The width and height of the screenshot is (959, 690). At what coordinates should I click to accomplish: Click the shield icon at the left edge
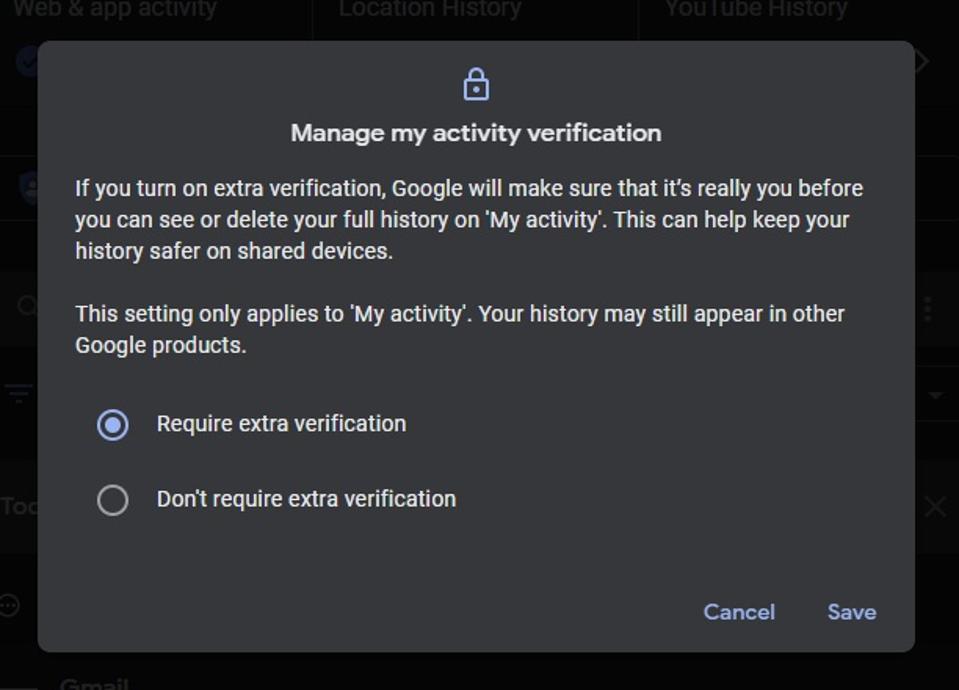[x=27, y=186]
